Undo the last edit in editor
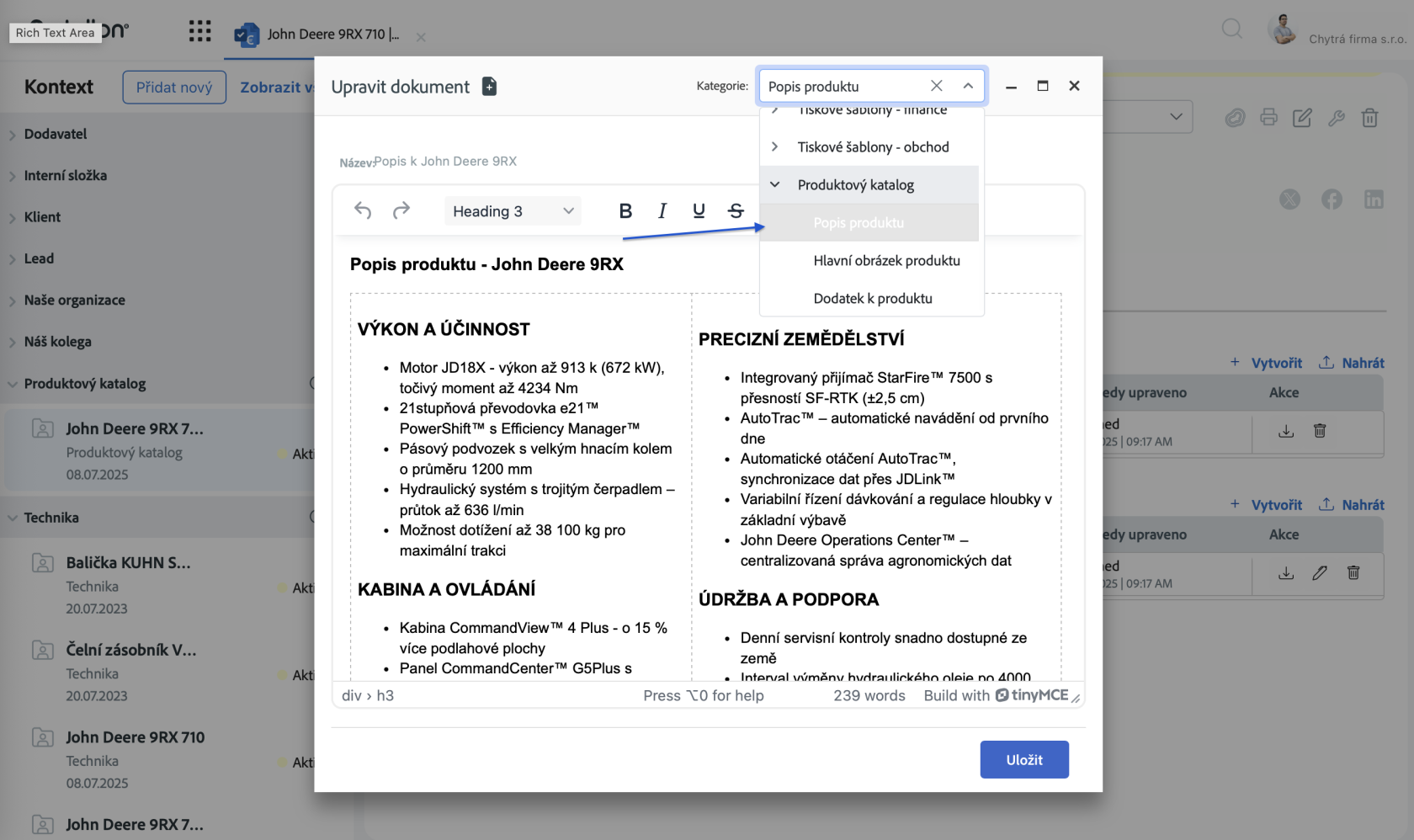This screenshot has width=1414, height=840. point(363,210)
